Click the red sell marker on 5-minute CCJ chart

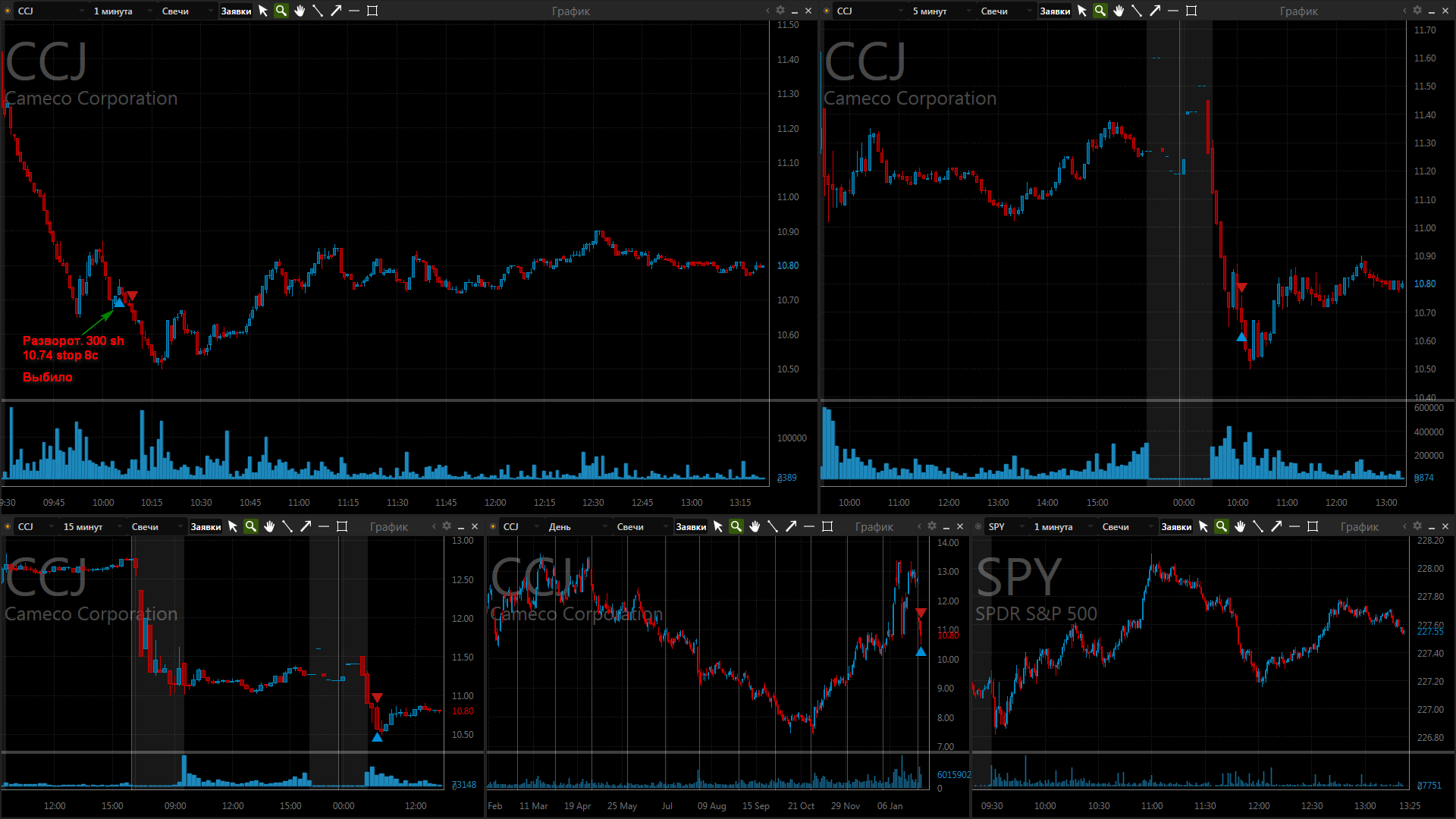pyautogui.click(x=1241, y=287)
